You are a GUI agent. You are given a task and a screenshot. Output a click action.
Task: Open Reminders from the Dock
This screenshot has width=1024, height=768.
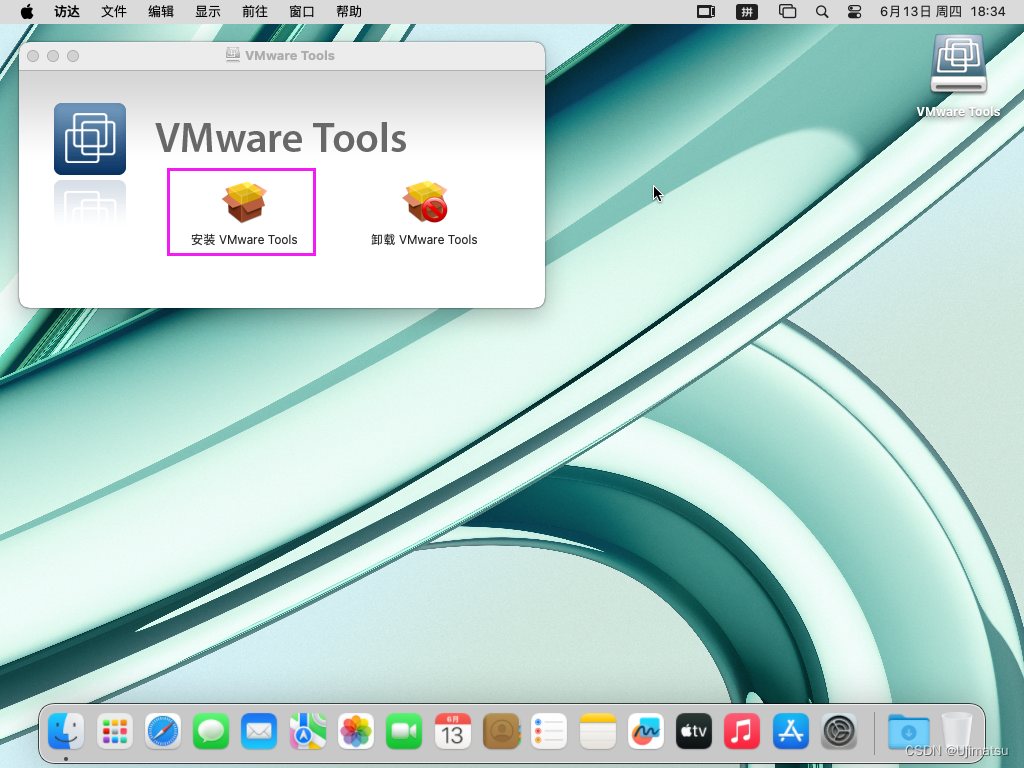(549, 730)
